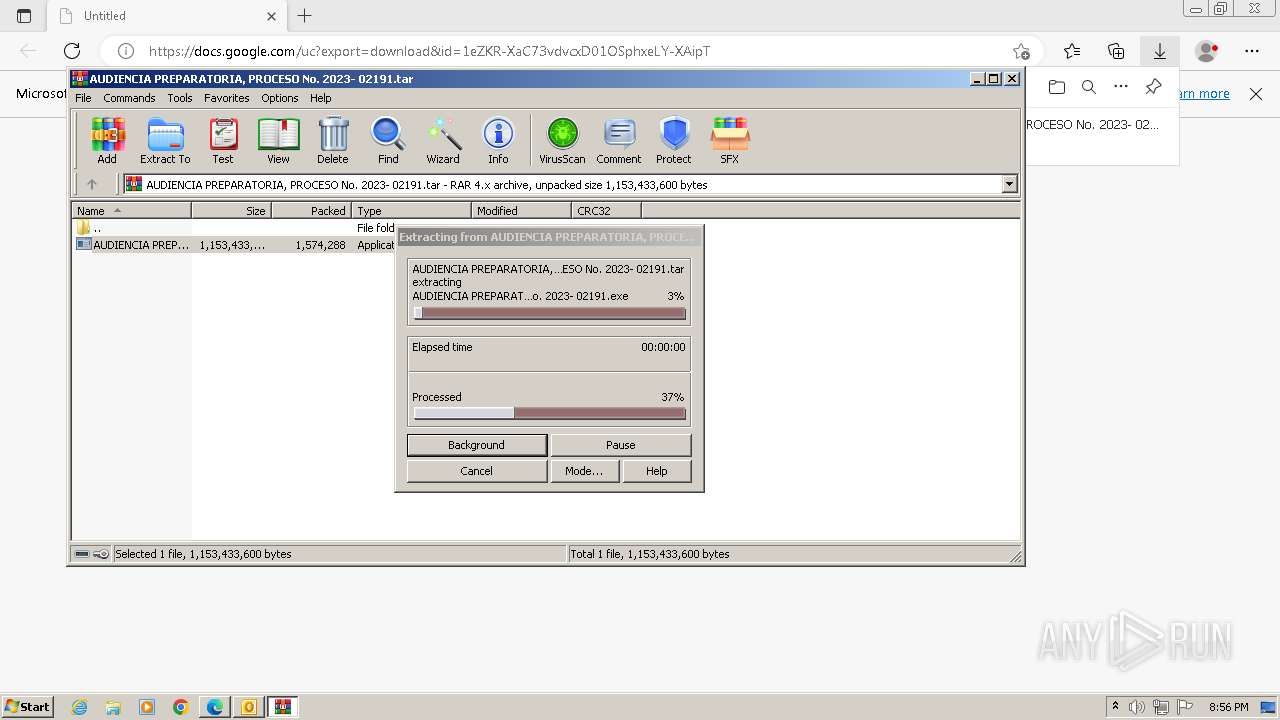Open the Options menu
Viewport: 1280px width, 720px height.
(280, 98)
